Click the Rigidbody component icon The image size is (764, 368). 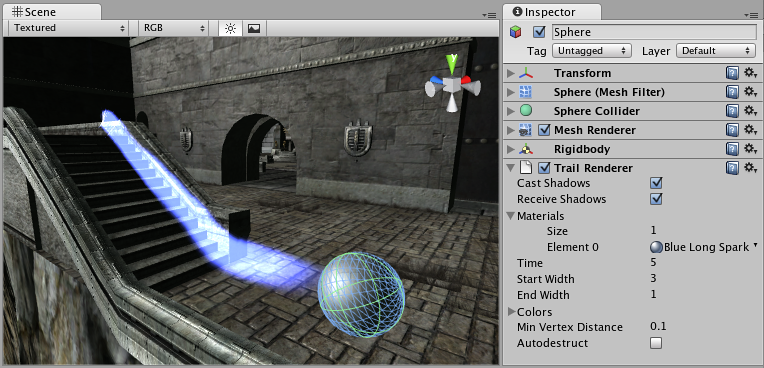coord(526,149)
